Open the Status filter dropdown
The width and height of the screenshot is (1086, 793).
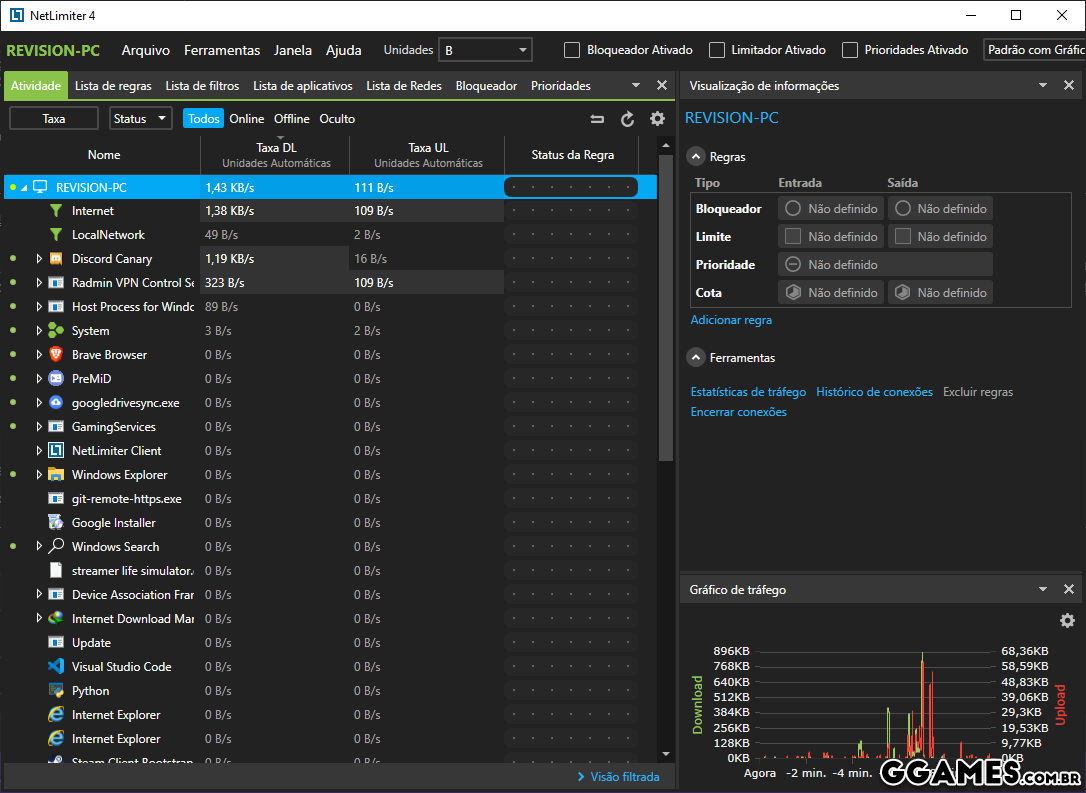point(141,119)
